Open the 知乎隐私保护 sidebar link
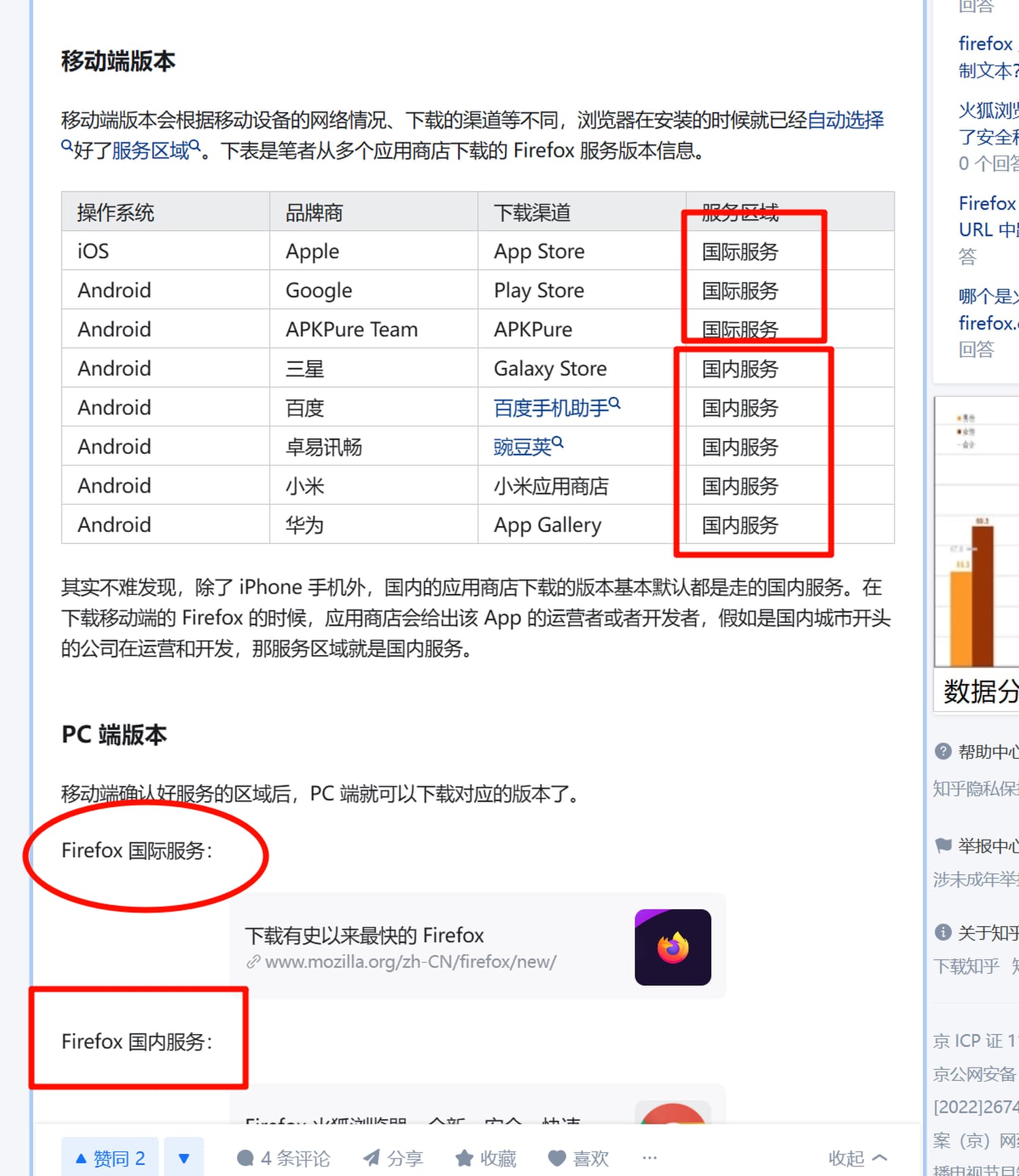The image size is (1019, 1176). click(x=976, y=788)
